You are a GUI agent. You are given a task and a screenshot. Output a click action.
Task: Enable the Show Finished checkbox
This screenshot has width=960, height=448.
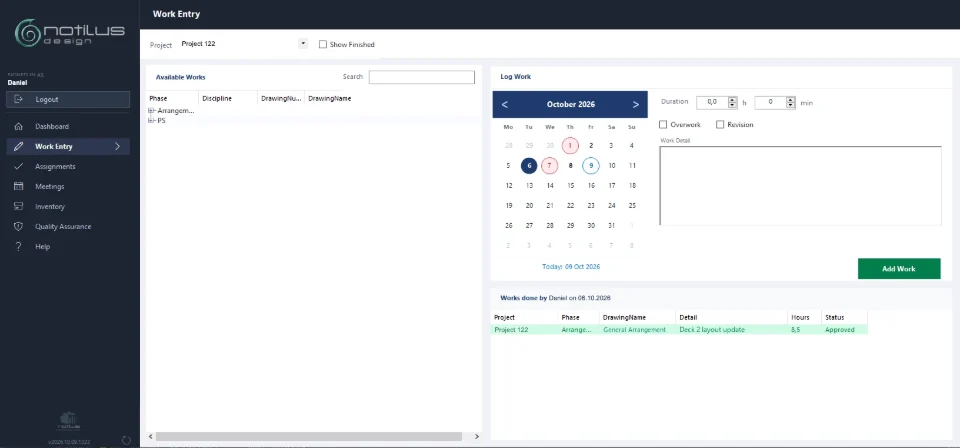[323, 44]
